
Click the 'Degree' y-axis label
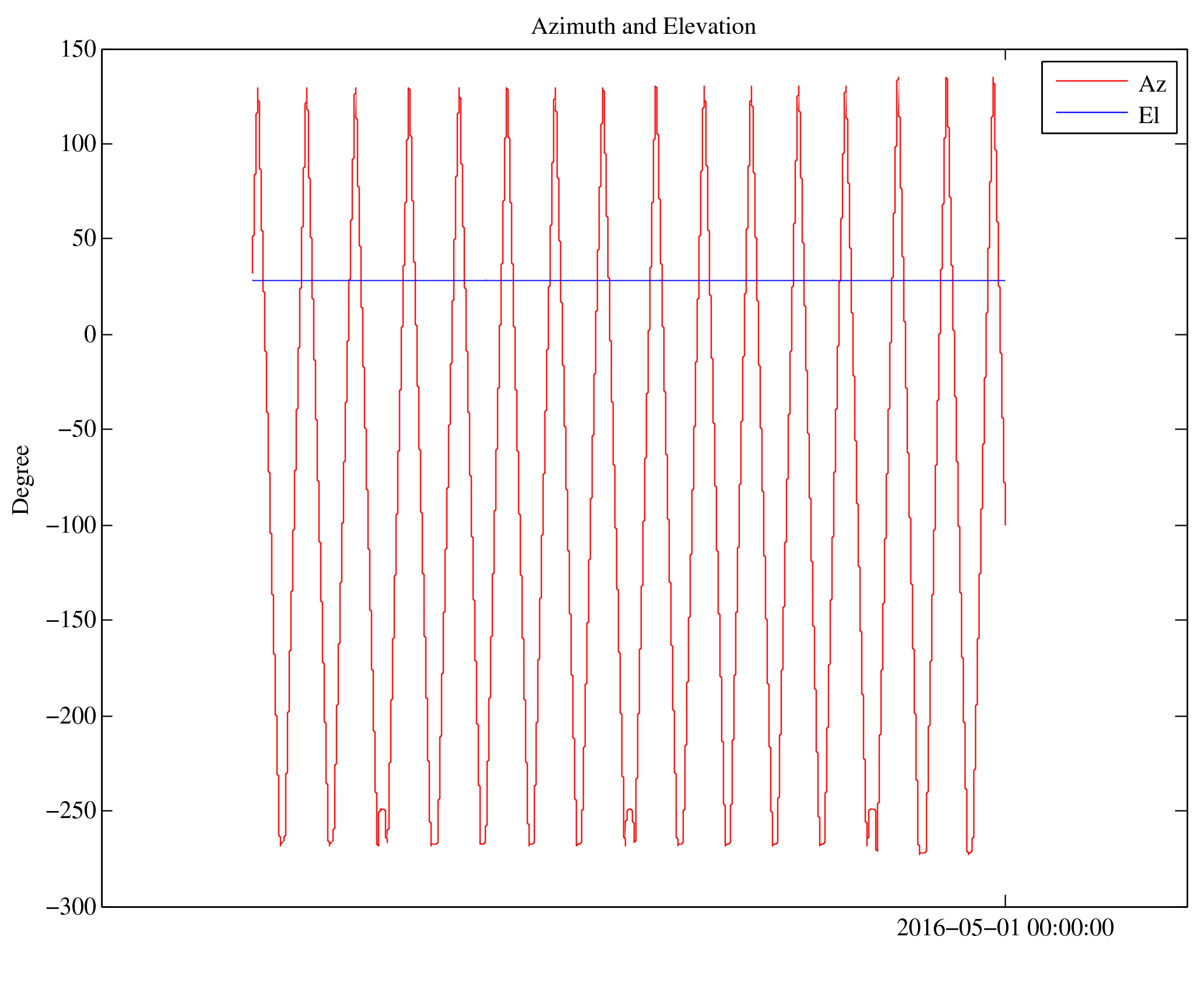tap(21, 480)
